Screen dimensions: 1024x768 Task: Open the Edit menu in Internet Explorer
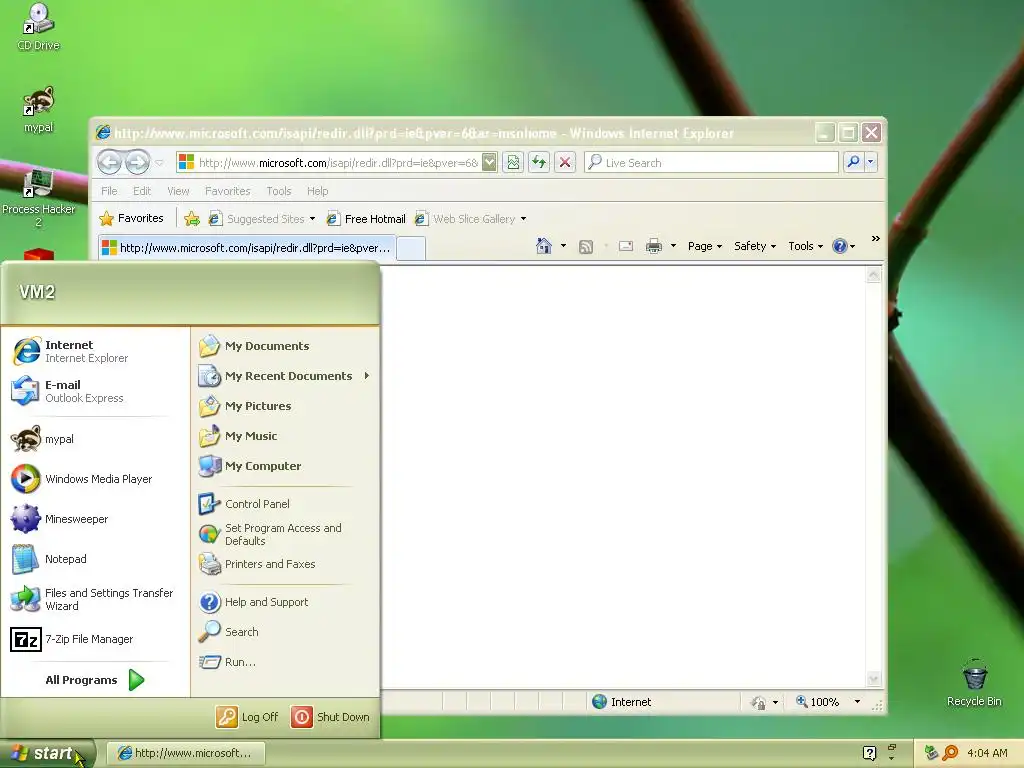coord(142,191)
